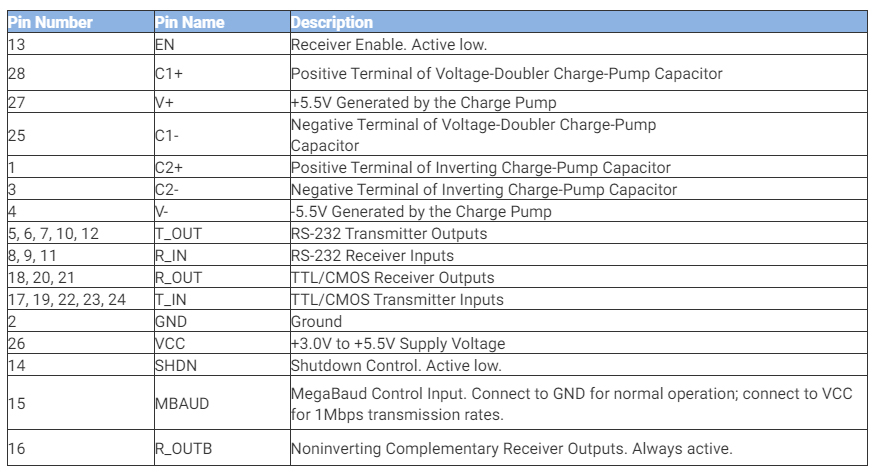Click the 'Receiver Enable. Active low.' description
877x472 pixels.
(x=388, y=45)
